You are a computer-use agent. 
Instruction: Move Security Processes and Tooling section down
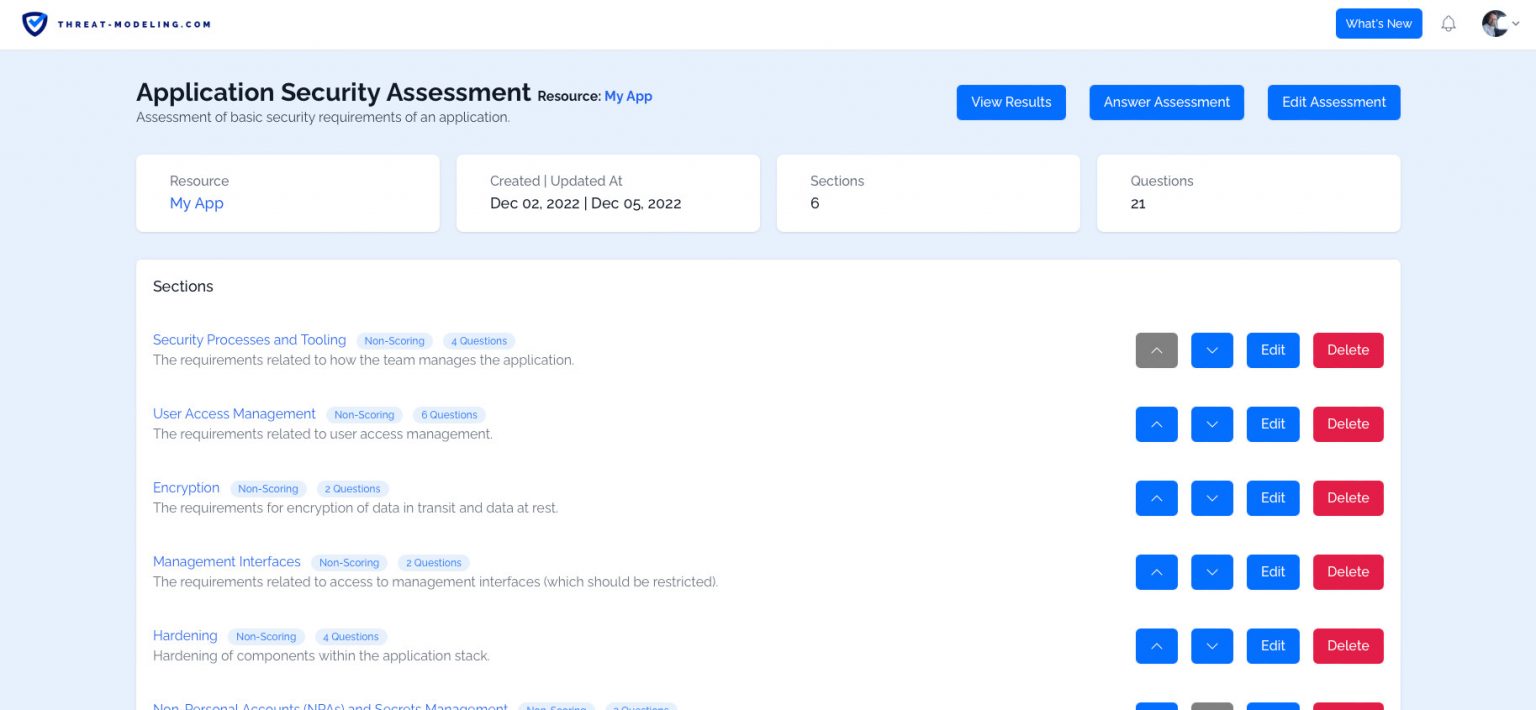pos(1212,350)
